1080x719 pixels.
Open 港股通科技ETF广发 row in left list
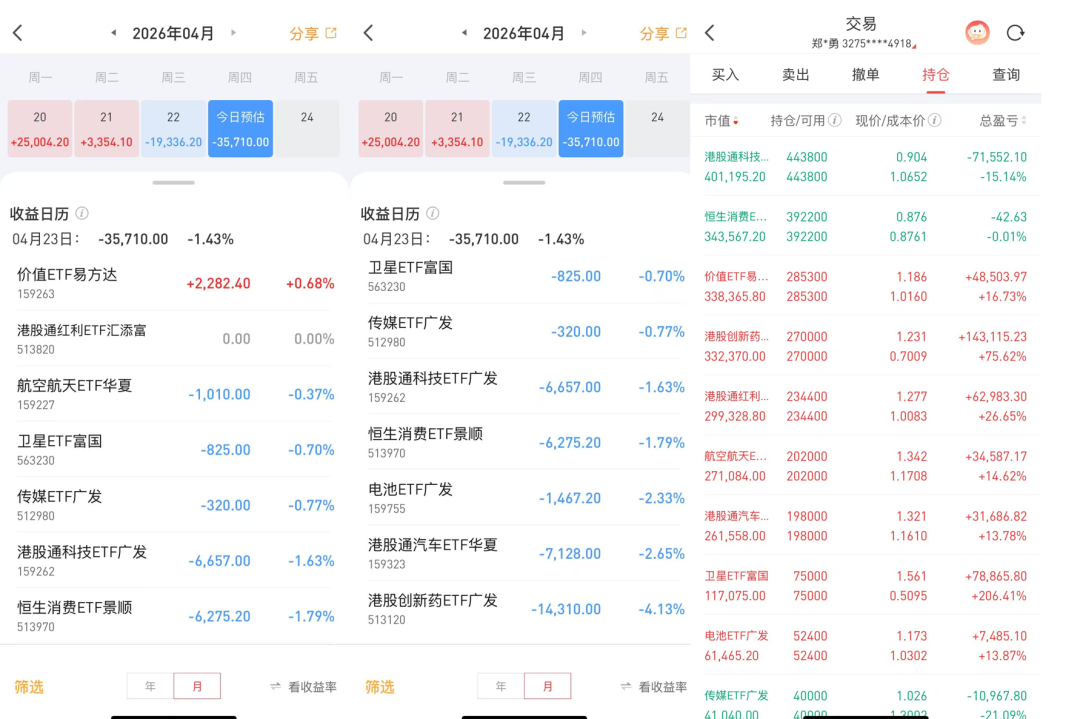click(175, 560)
